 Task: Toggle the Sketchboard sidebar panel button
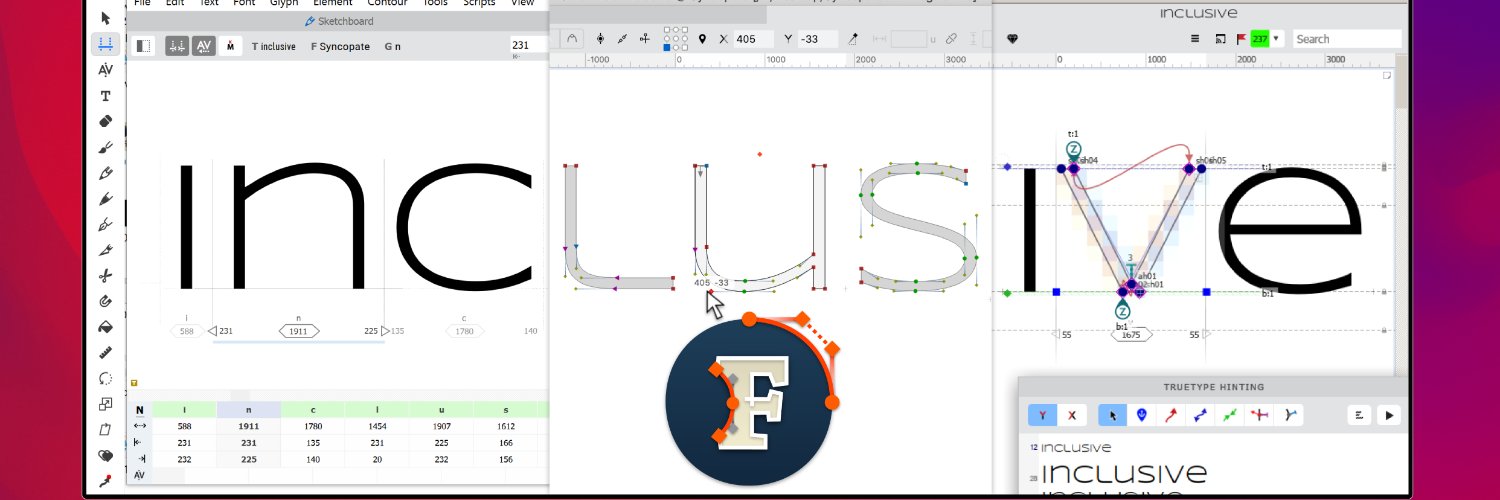point(143,46)
